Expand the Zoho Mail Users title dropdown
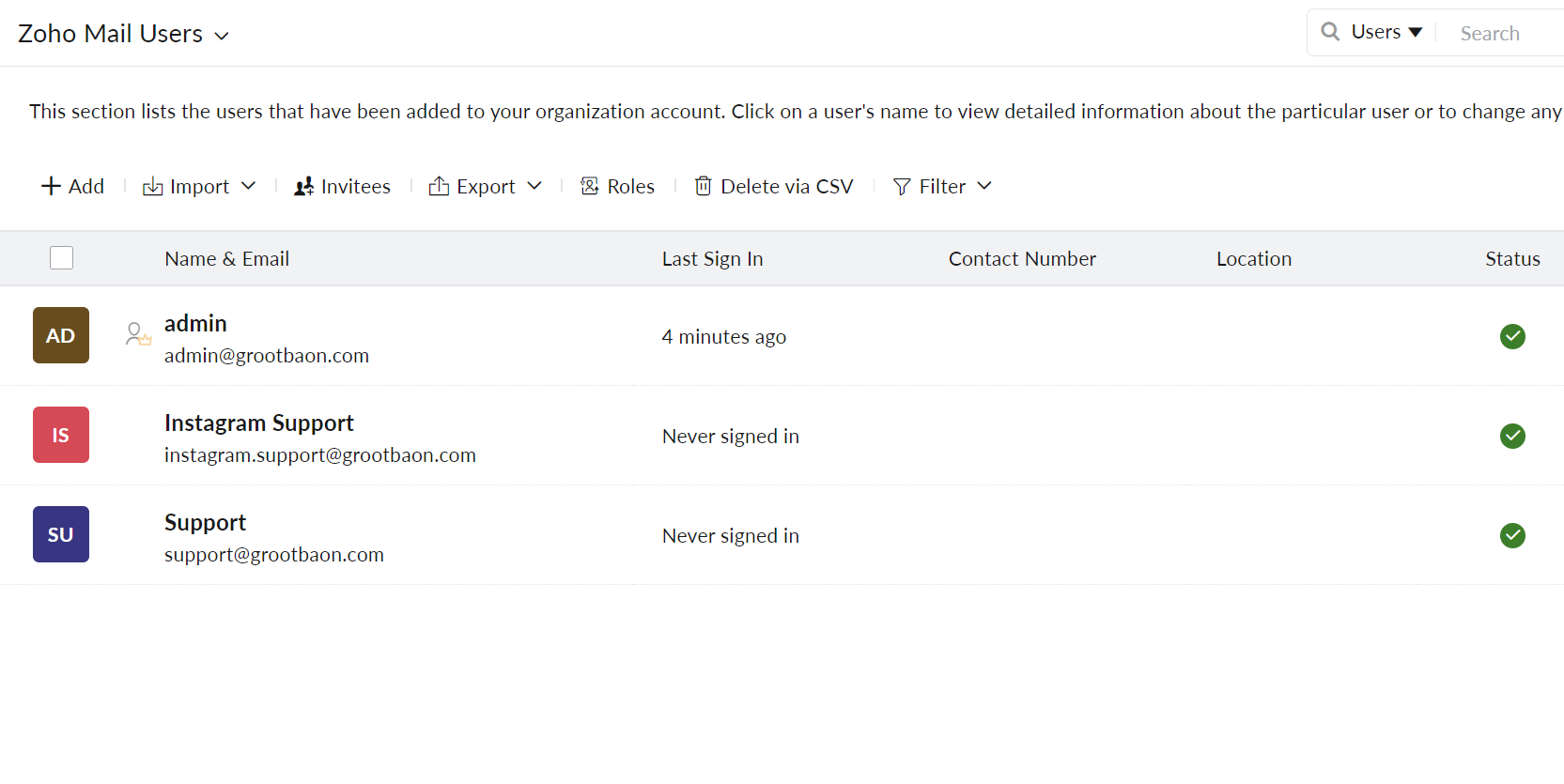The image size is (1564, 784). pos(222,37)
